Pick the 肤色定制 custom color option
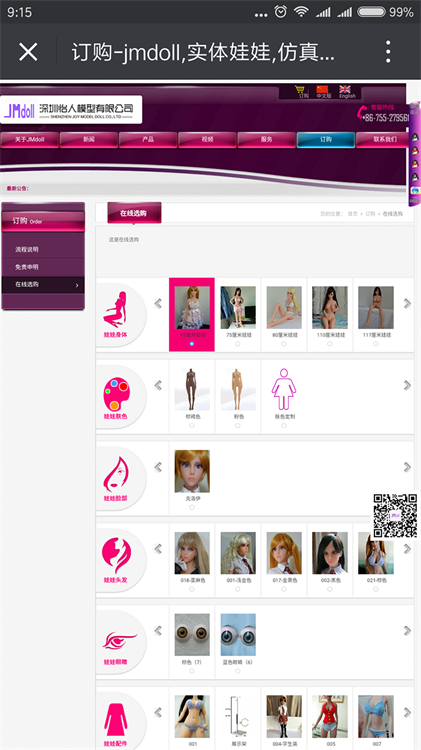The width and height of the screenshot is (421, 750). pyautogui.click(x=284, y=395)
